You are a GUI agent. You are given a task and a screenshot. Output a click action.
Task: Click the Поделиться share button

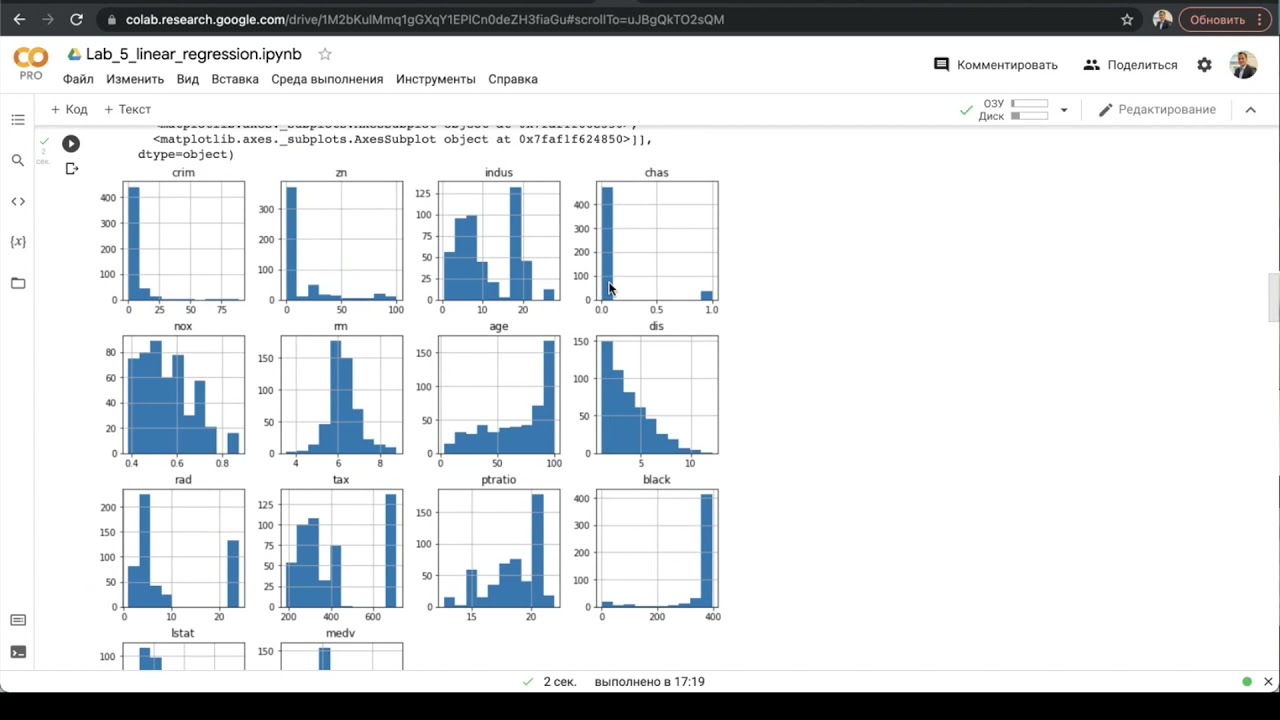point(1130,64)
